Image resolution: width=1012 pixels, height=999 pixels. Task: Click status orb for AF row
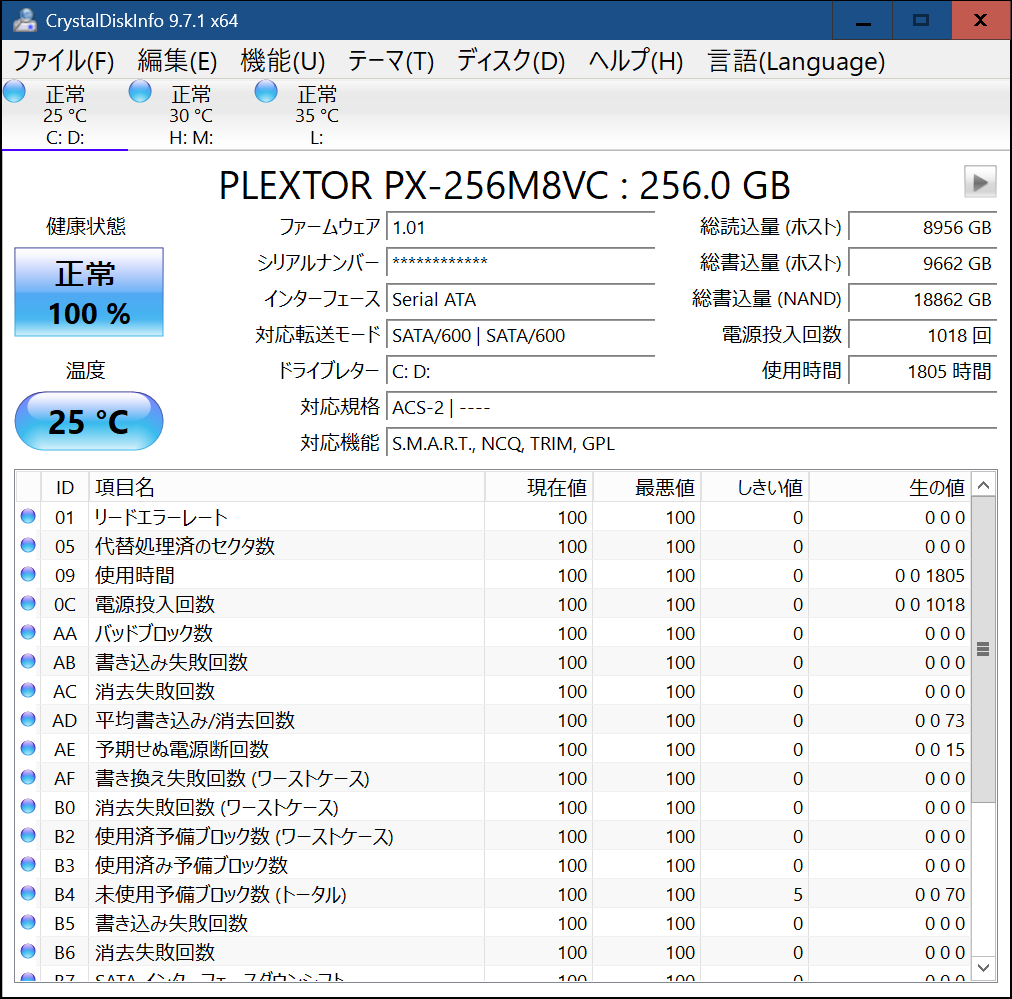click(x=28, y=777)
